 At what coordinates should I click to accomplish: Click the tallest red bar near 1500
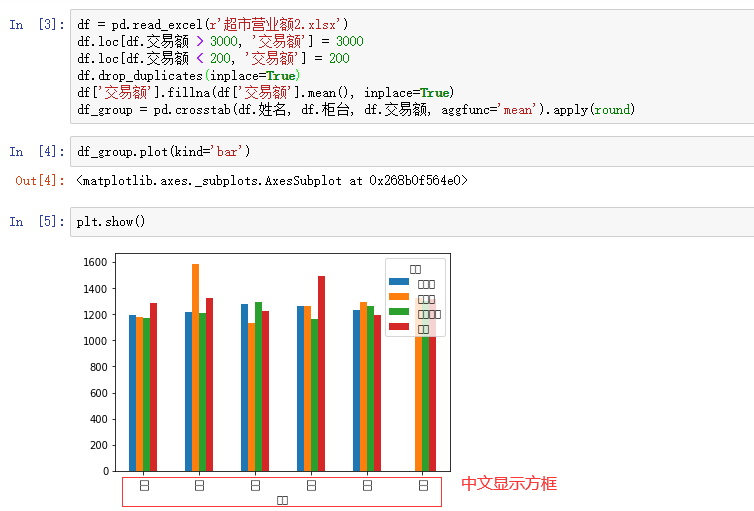(321, 374)
